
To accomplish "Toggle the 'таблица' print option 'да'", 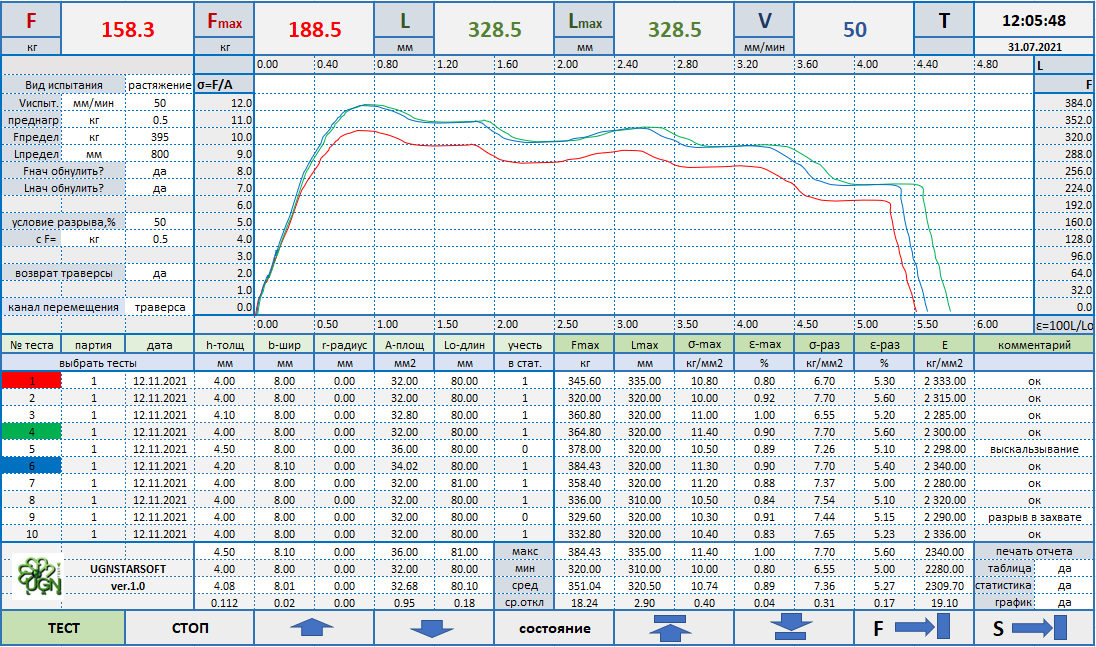I will click(x=1064, y=569).
